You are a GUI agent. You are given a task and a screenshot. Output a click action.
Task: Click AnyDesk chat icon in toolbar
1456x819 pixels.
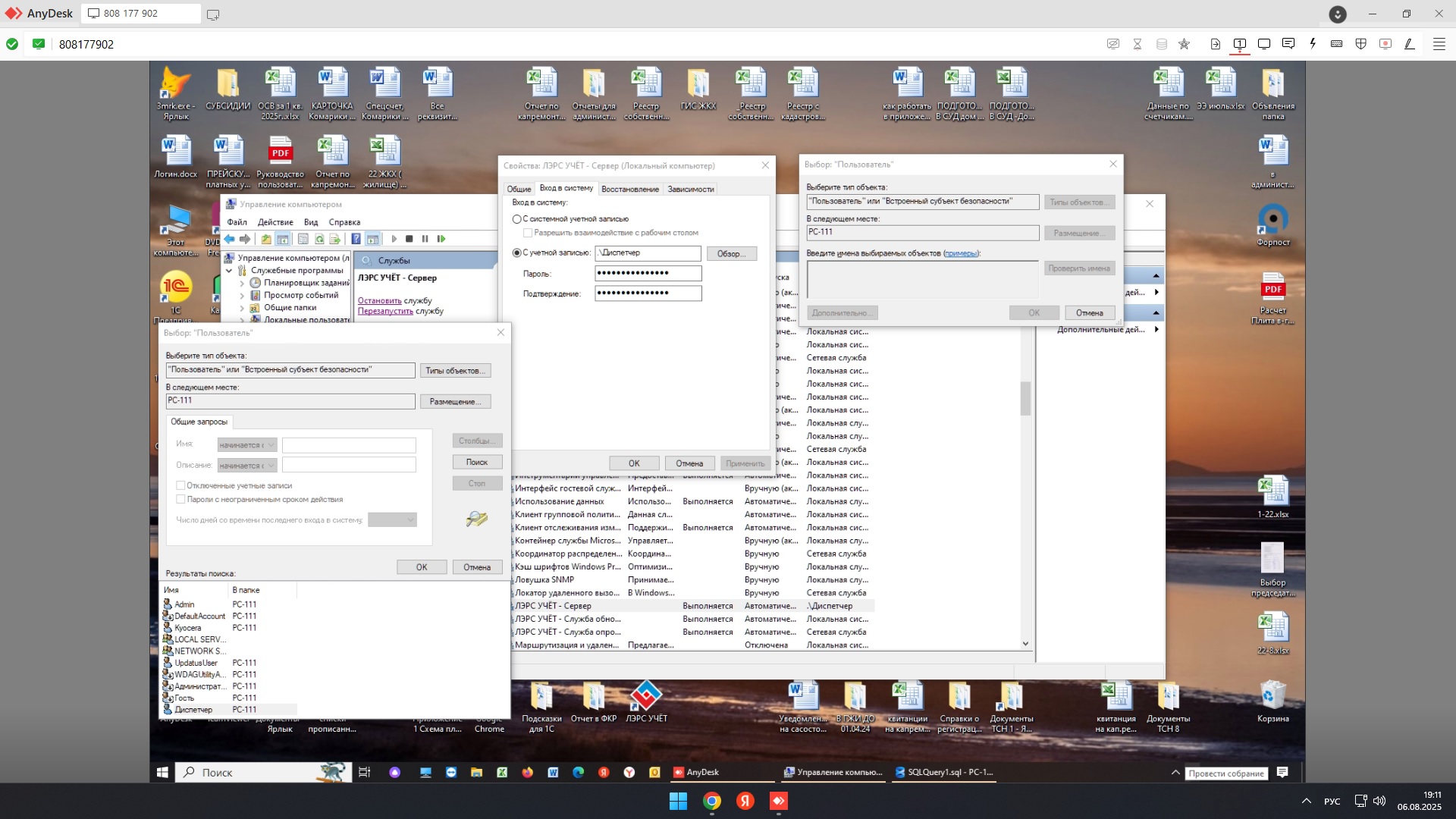(1288, 44)
